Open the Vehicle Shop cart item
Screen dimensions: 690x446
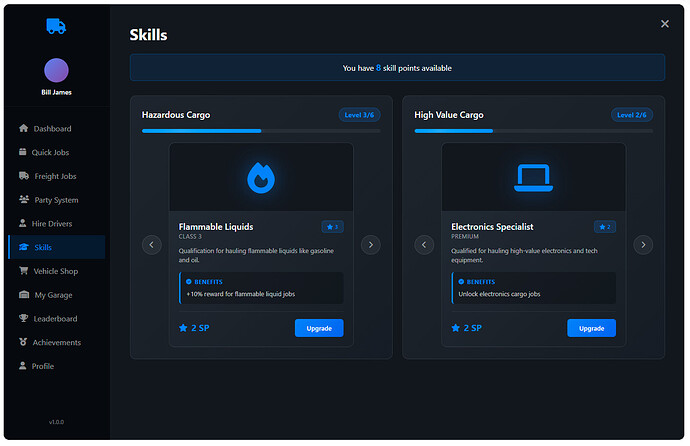coord(56,271)
